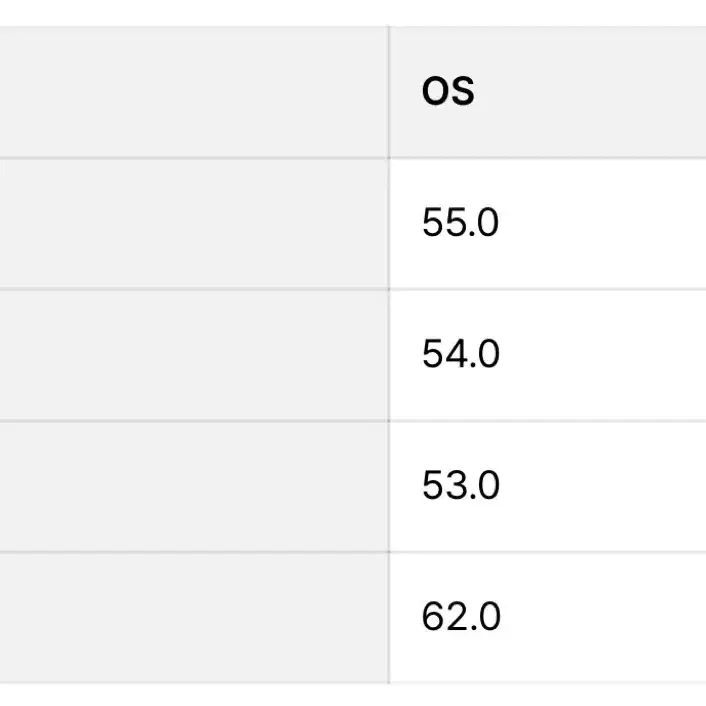Screen dimensions: 706x706
Task: Click the gray cell left of 55.0
Action: pyautogui.click(x=193, y=223)
